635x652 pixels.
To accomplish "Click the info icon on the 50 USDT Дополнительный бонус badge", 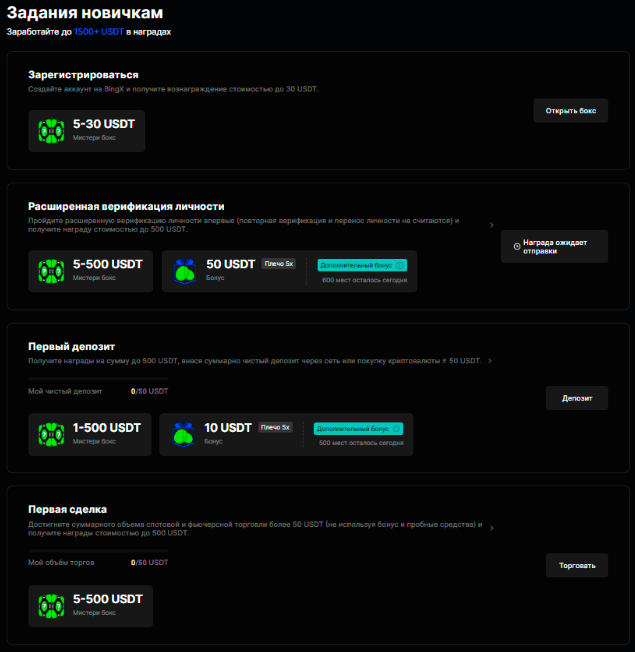I will (x=400, y=265).
